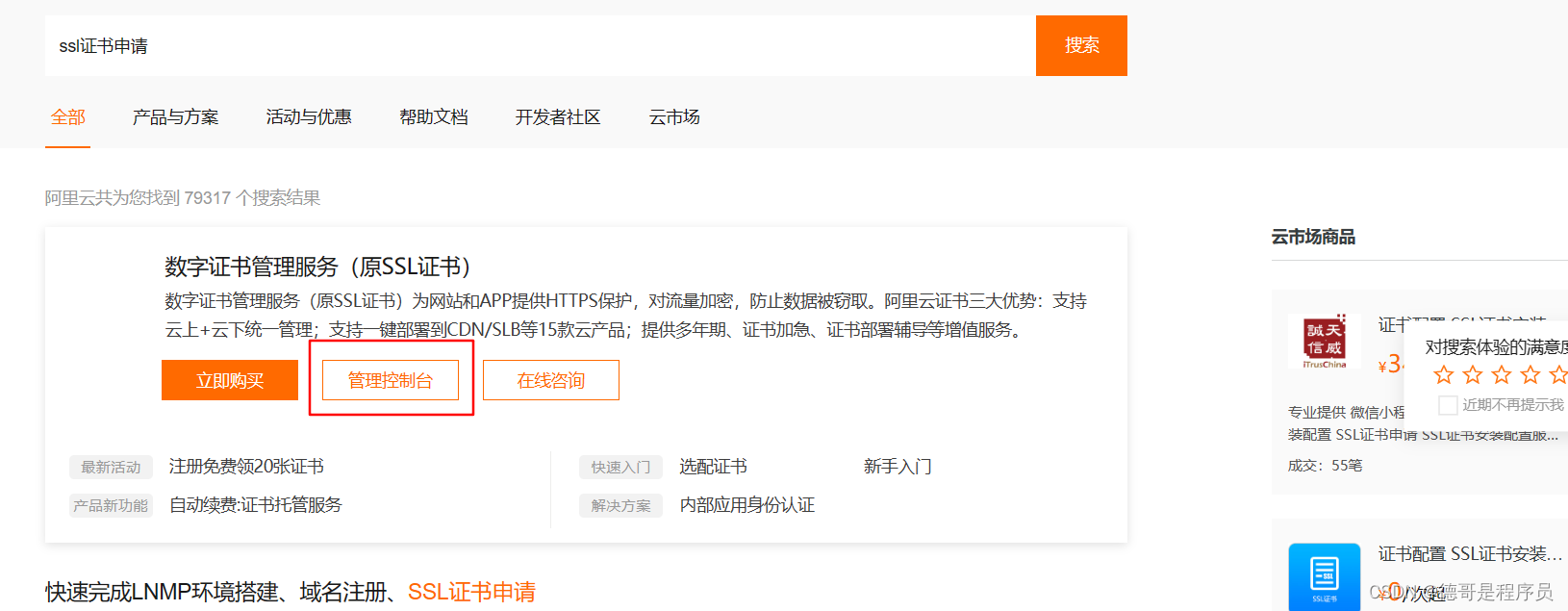Click the 立即购买 button
1568x611 pixels.
[230, 380]
